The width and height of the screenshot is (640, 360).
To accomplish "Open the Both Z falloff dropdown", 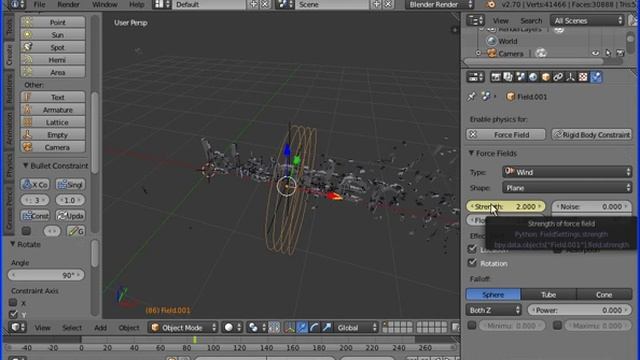I will (493, 310).
